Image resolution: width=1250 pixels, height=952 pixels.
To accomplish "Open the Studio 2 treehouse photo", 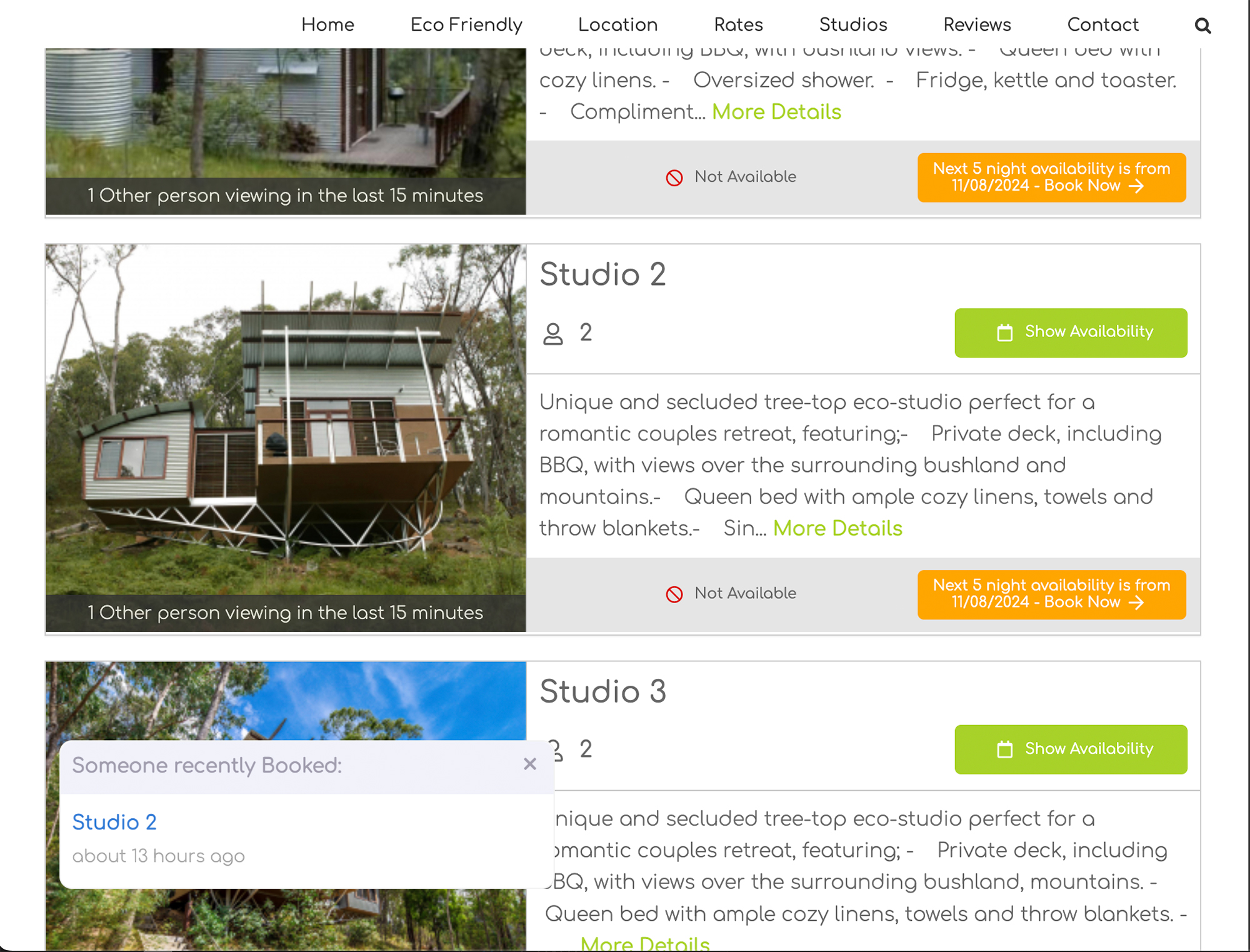I will (x=286, y=419).
